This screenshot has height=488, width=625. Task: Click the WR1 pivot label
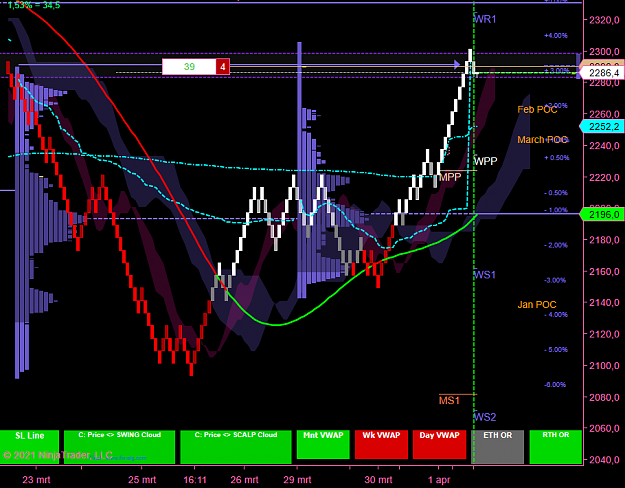click(485, 19)
